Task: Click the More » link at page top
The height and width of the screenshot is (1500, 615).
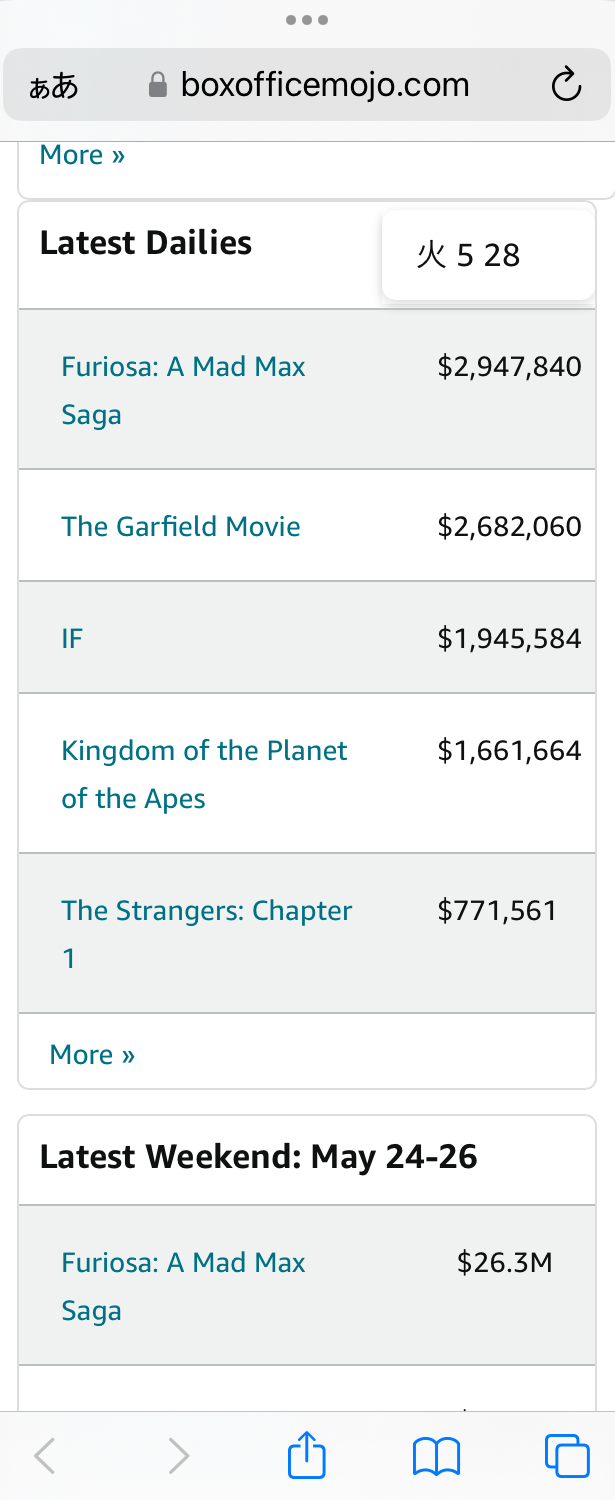Action: 82,155
